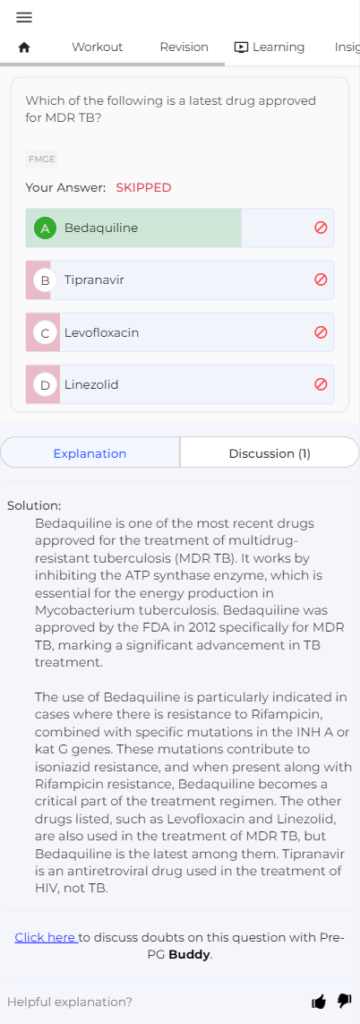Click the thumbs down icon
This screenshot has width=360, height=1024.
click(344, 1001)
